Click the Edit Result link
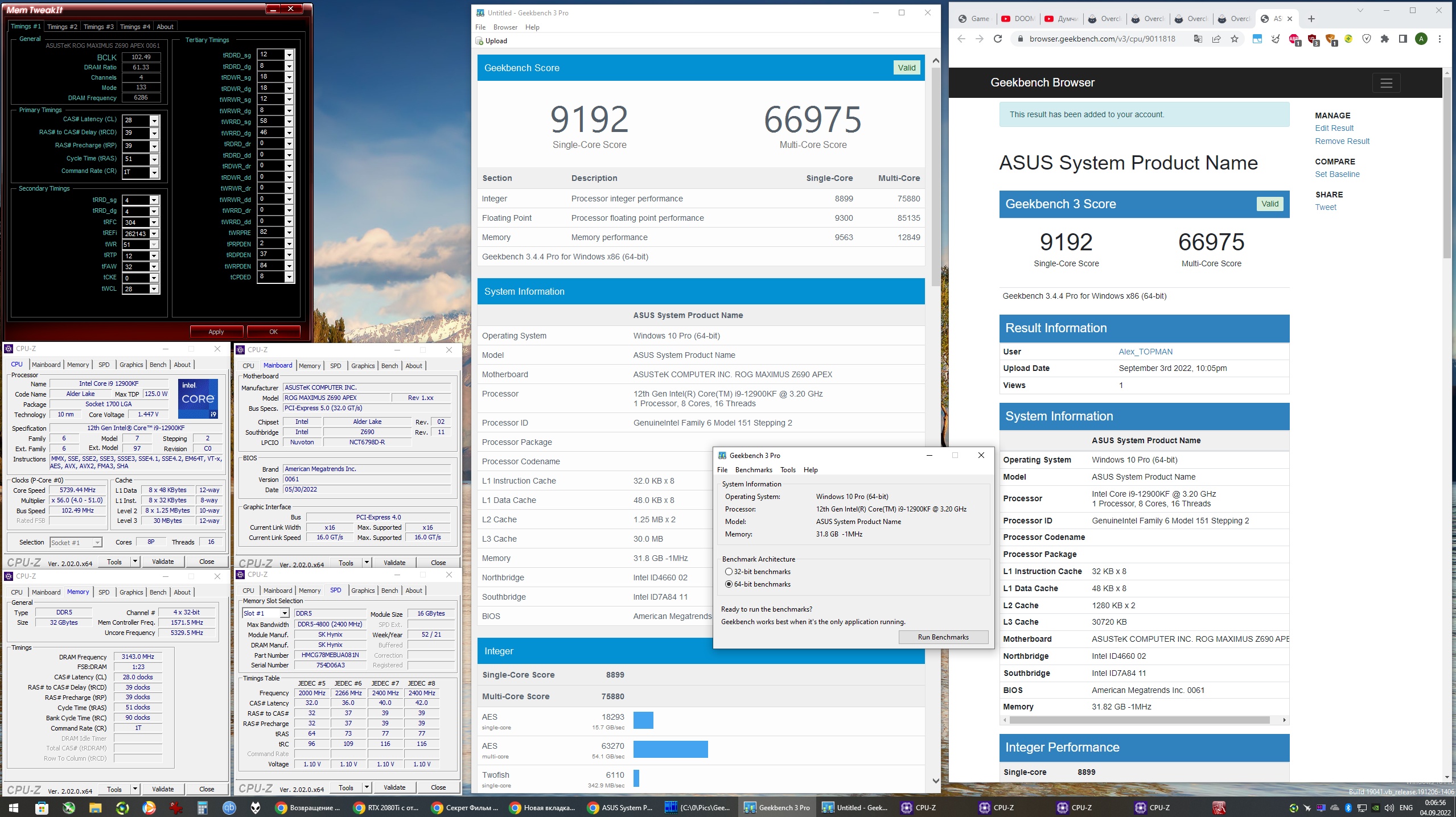The width and height of the screenshot is (1456, 817). point(1334,129)
